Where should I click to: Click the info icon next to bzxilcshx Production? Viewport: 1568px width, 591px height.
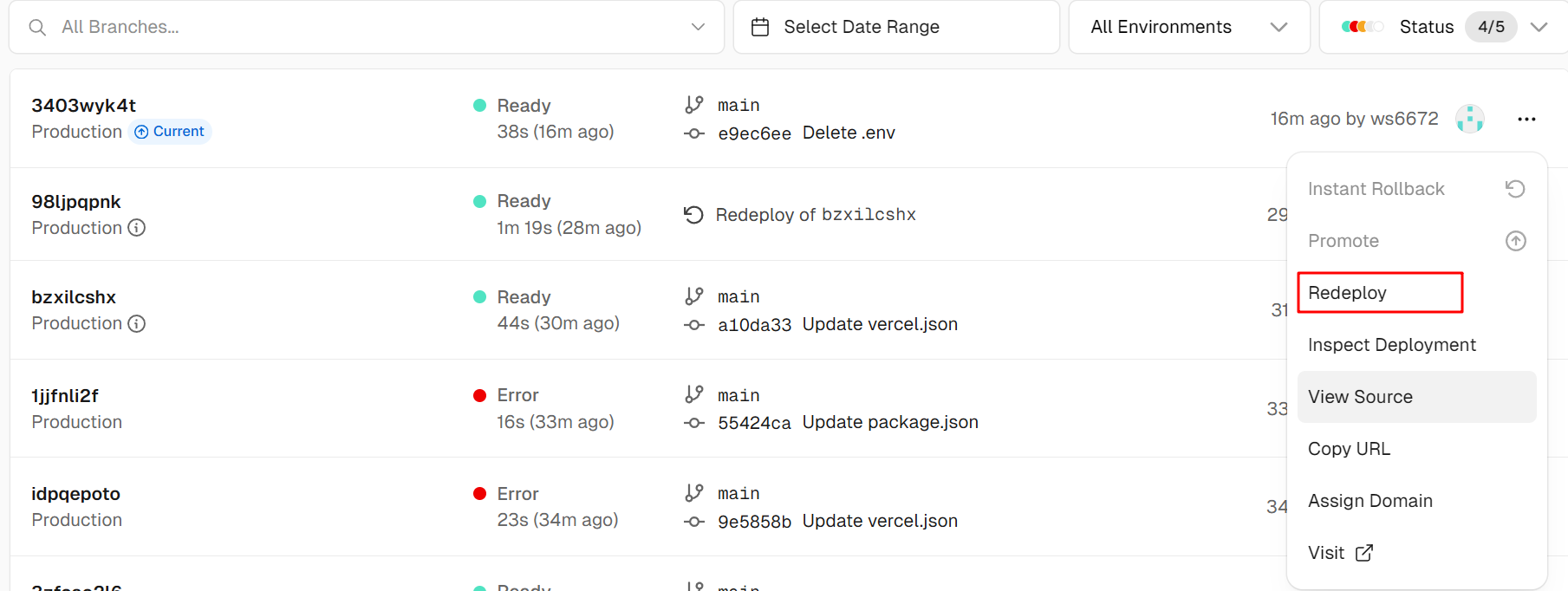coord(137,323)
